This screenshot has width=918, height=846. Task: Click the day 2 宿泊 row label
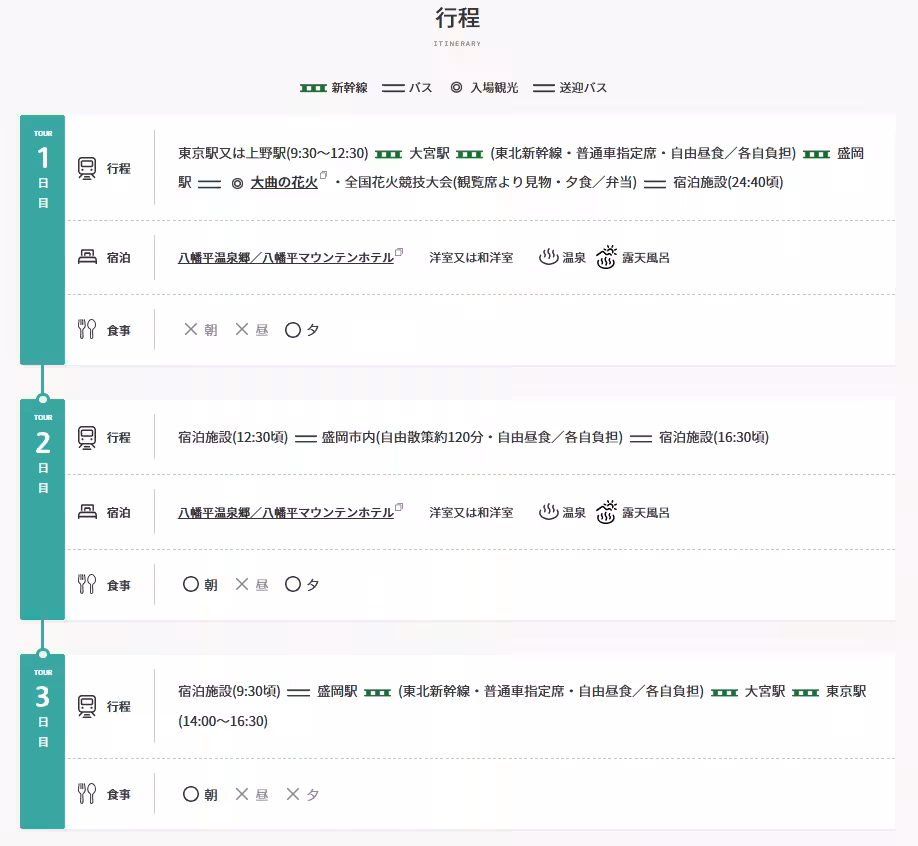tap(118, 513)
